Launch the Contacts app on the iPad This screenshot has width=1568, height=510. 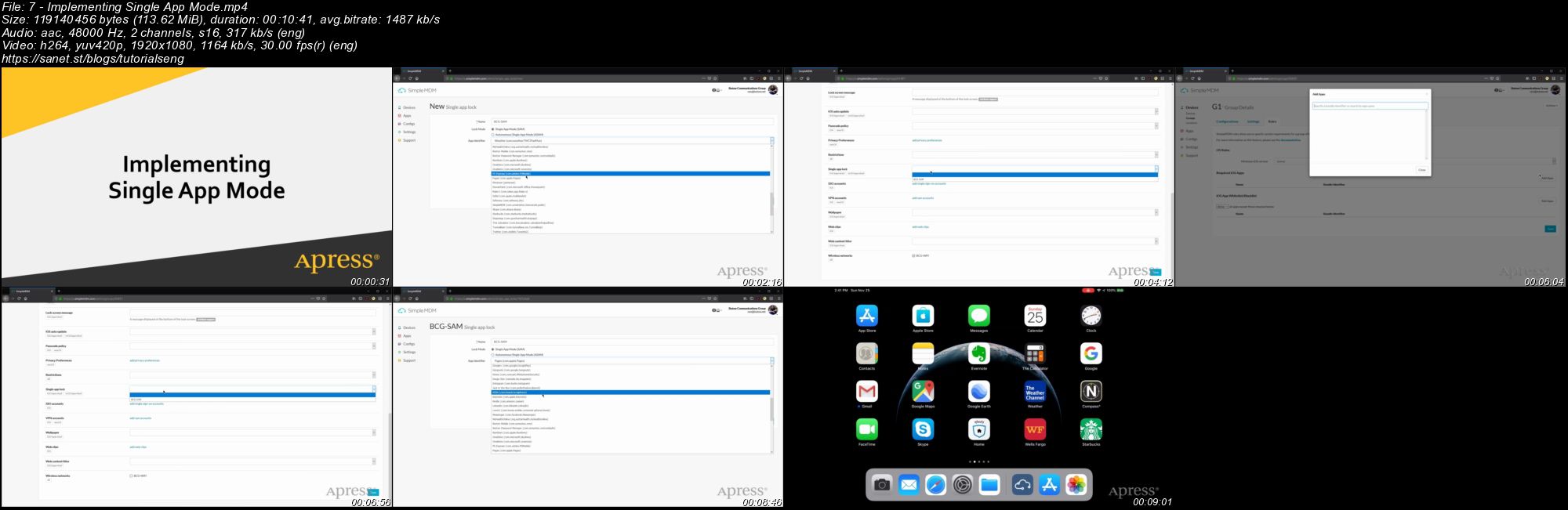[x=866, y=353]
